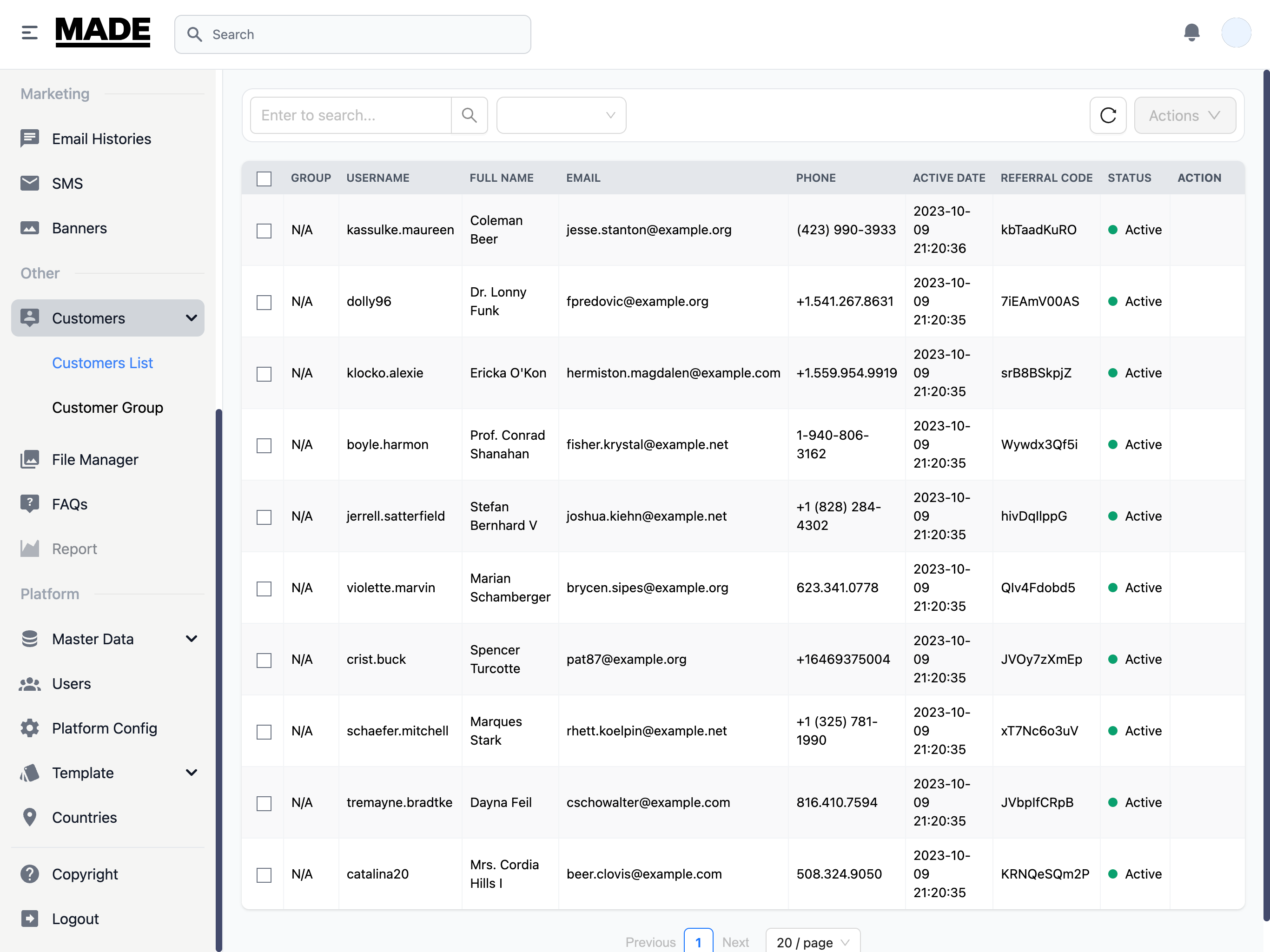The width and height of the screenshot is (1270, 952).
Task: Select the schaefer.mitchell row checkbox
Action: [264, 732]
